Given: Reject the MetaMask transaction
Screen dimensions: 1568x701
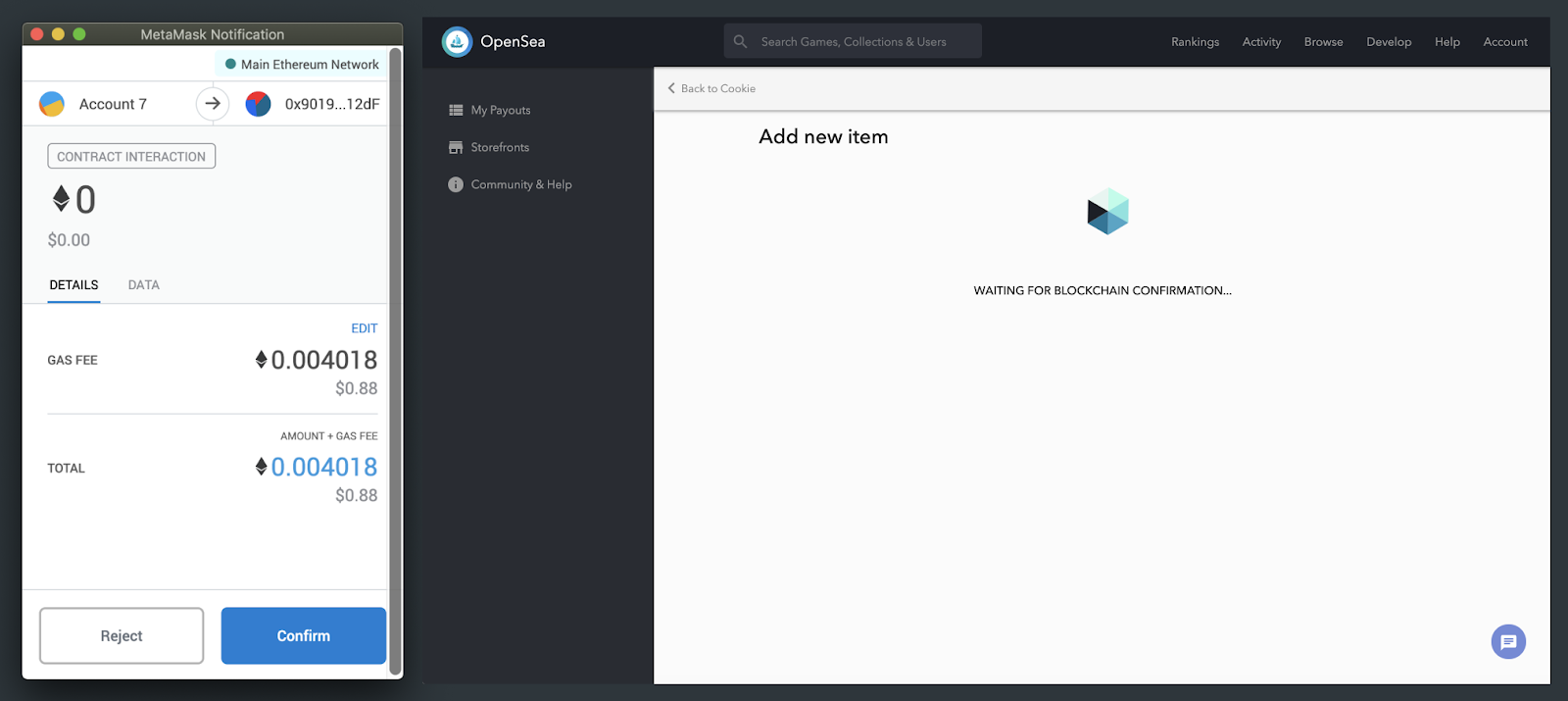Looking at the screenshot, I should coord(122,635).
